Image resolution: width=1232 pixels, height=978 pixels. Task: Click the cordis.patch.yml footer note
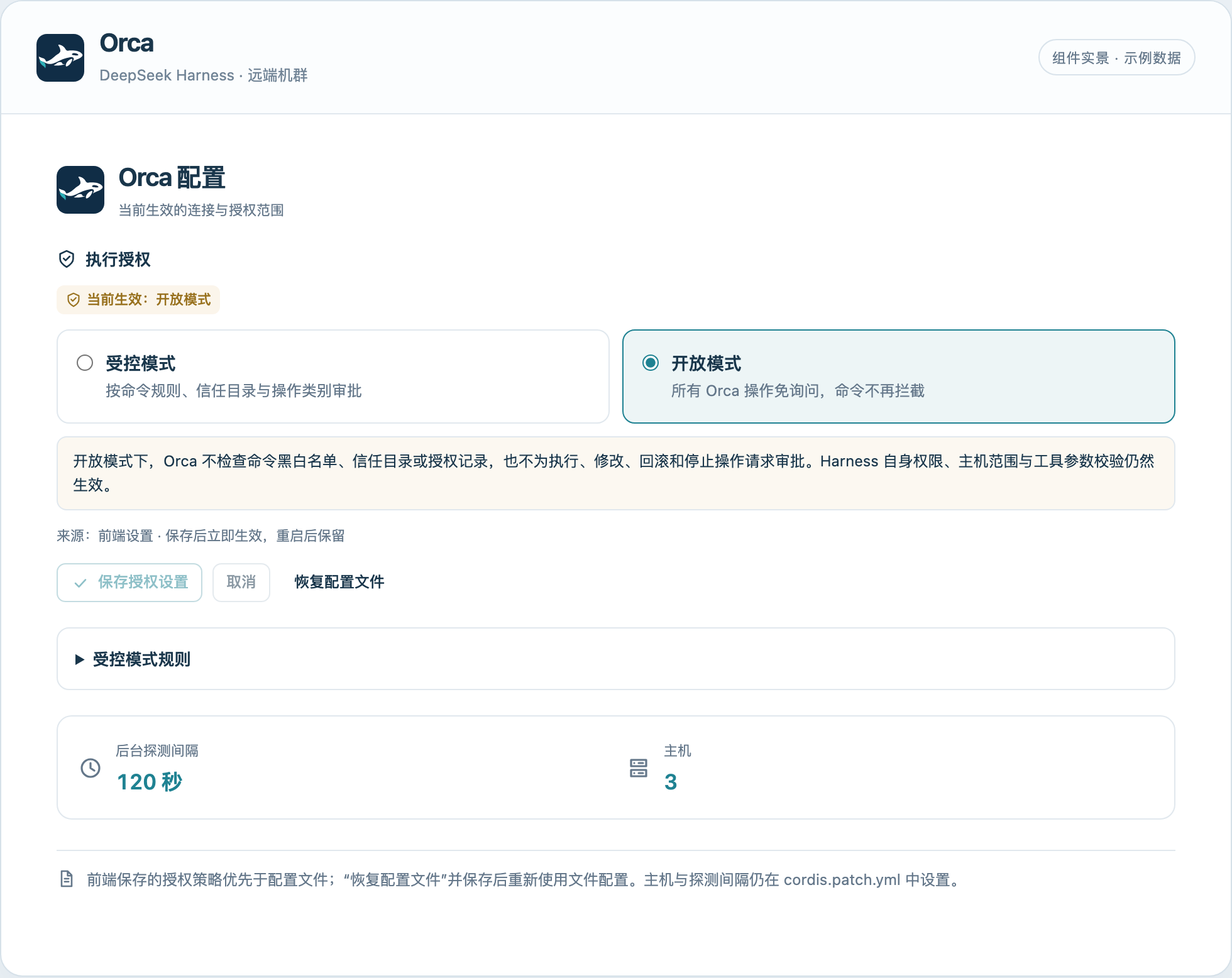coord(525,880)
